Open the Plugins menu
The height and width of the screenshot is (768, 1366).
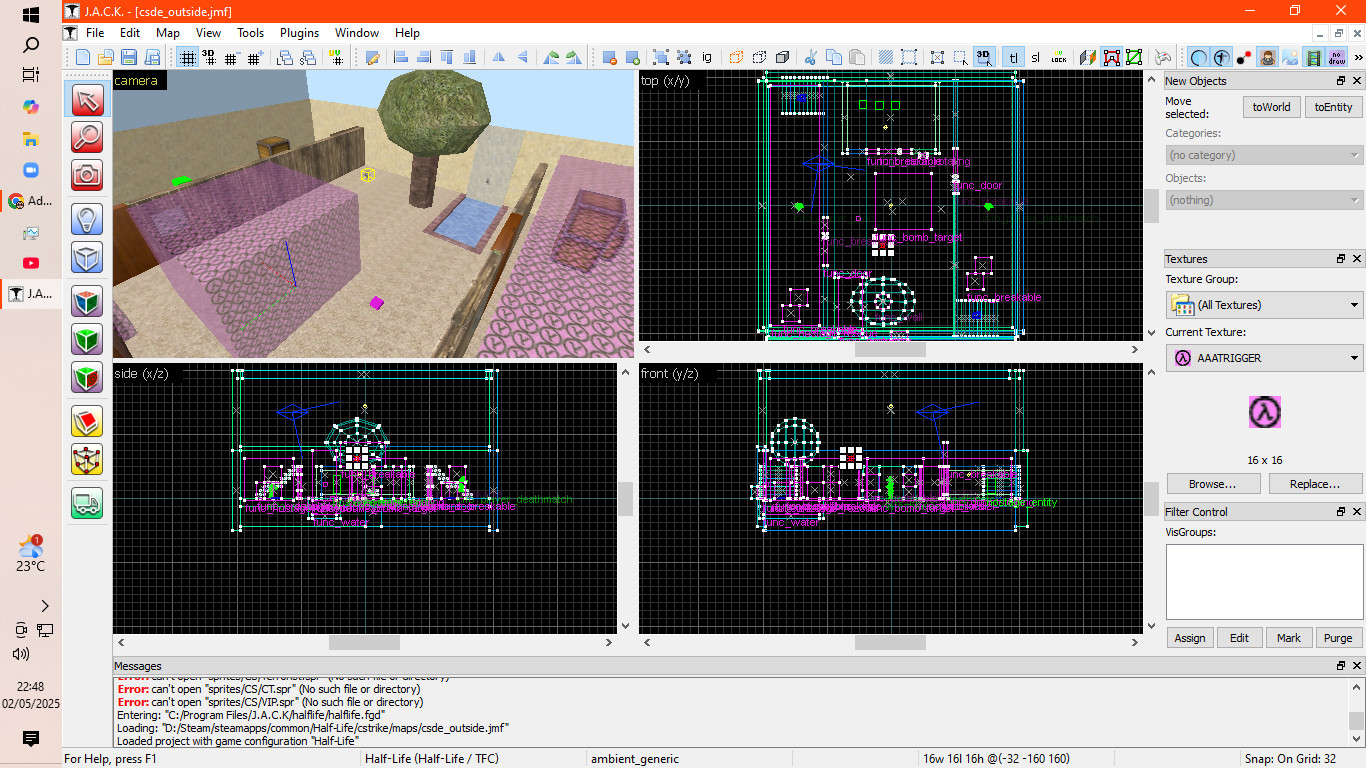[299, 33]
